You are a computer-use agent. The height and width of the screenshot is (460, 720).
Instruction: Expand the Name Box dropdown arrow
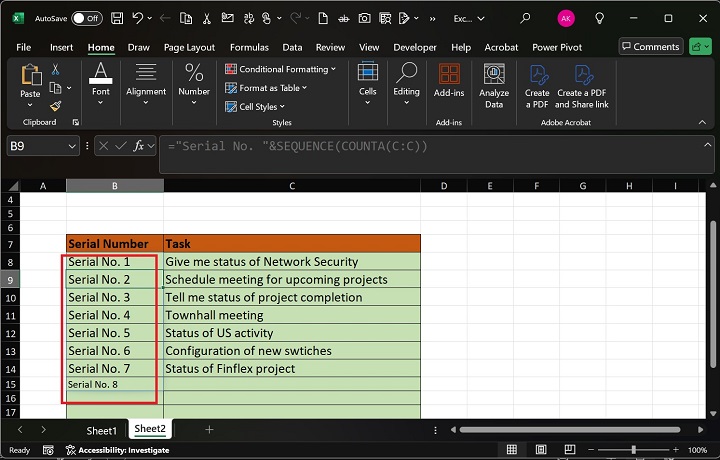tap(72, 146)
